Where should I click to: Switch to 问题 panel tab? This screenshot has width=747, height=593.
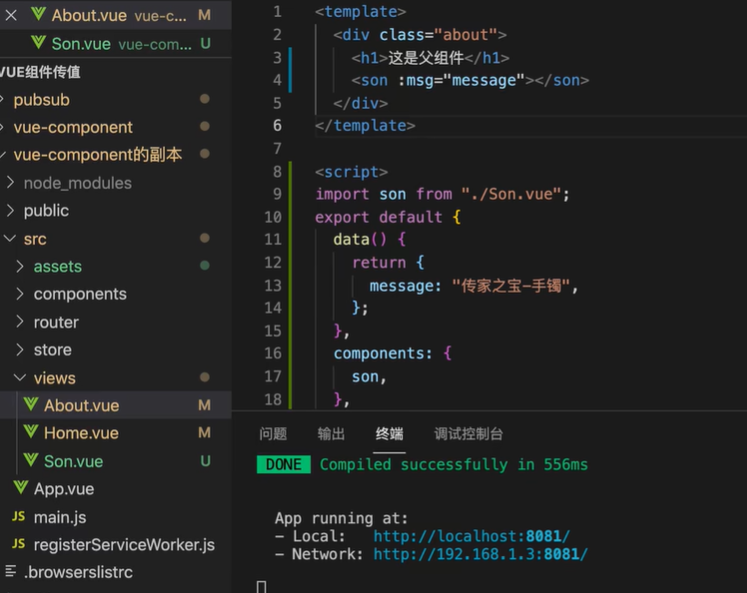coord(273,434)
